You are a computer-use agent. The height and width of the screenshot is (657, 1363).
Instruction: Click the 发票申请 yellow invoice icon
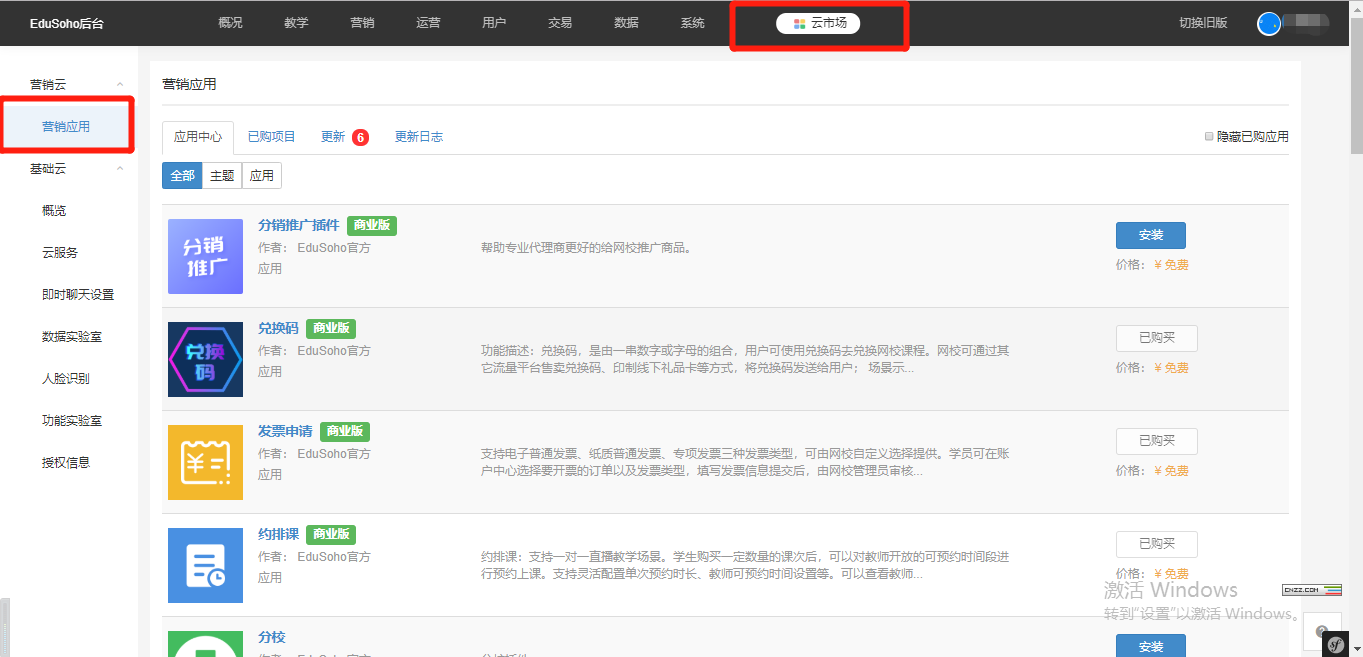pos(205,462)
